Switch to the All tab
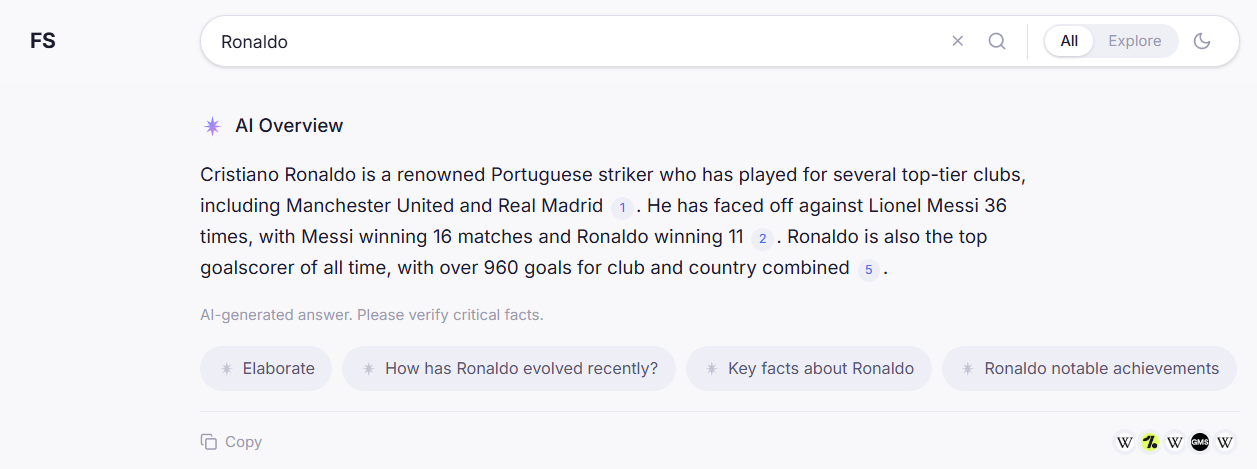The image size is (1257, 469). pyautogui.click(x=1069, y=41)
